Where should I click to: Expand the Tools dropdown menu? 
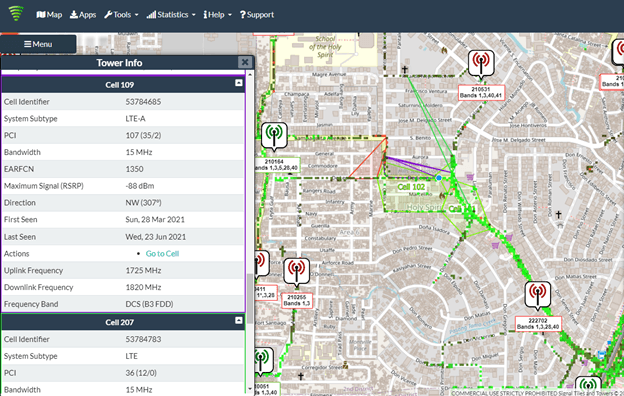121,15
